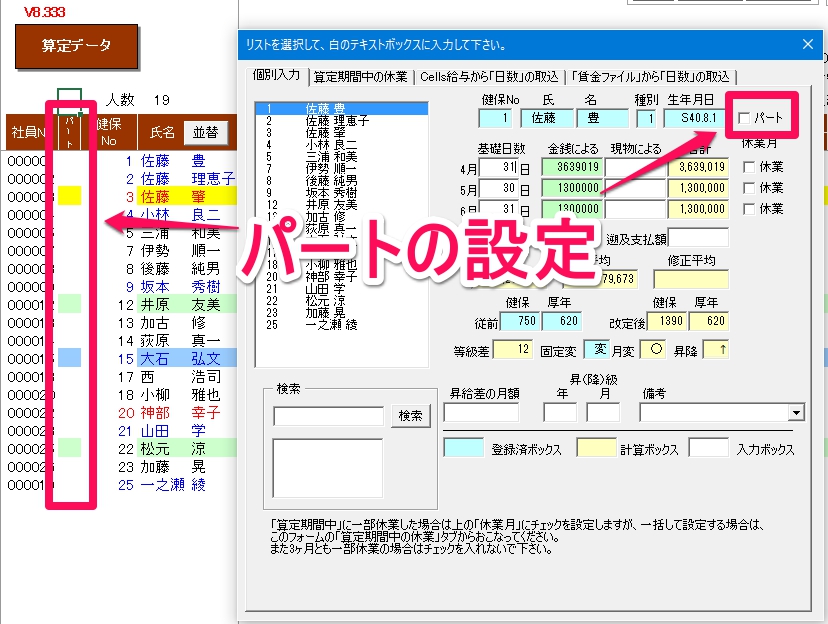828x624 pixels.
Task: Click the 検索 search button
Action: tap(411, 416)
